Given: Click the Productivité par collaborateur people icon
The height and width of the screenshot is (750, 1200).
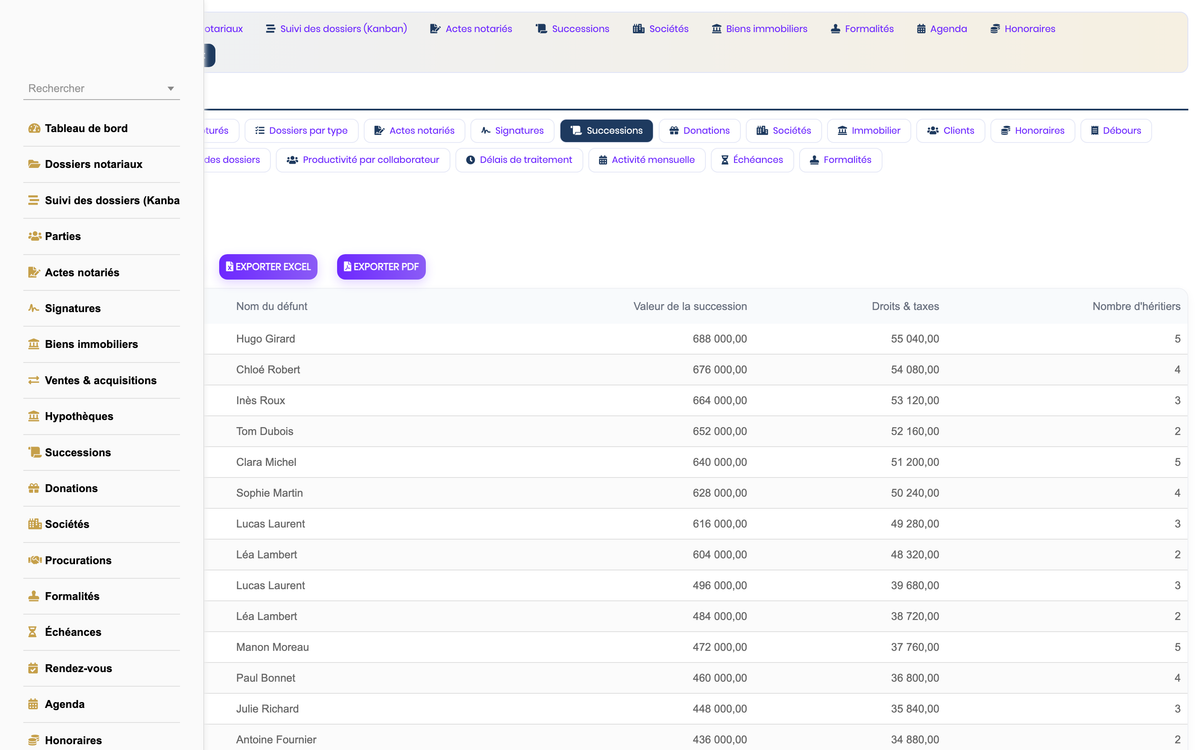Looking at the screenshot, I should tap(292, 160).
